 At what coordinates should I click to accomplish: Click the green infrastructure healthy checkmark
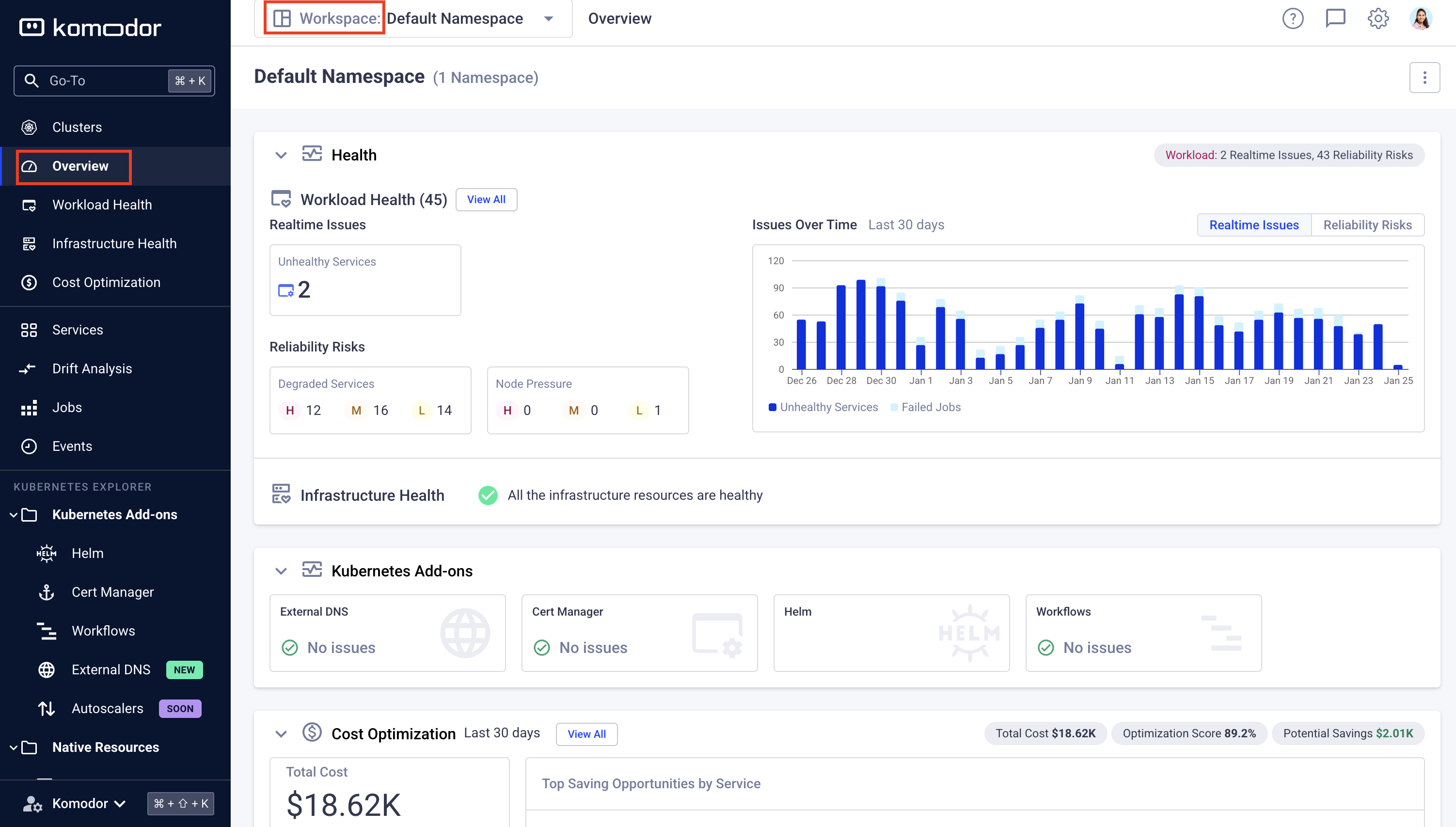(x=488, y=495)
